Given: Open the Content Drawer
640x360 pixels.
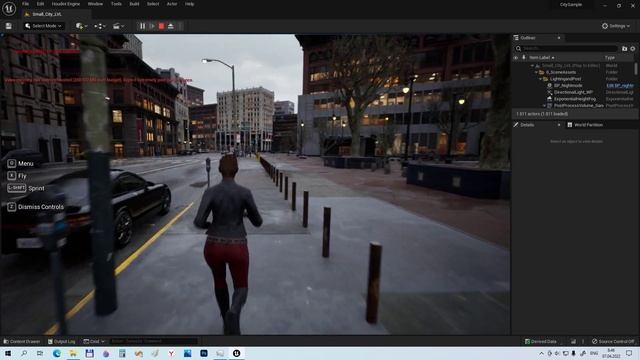Looking at the screenshot, I should click(x=22, y=341).
